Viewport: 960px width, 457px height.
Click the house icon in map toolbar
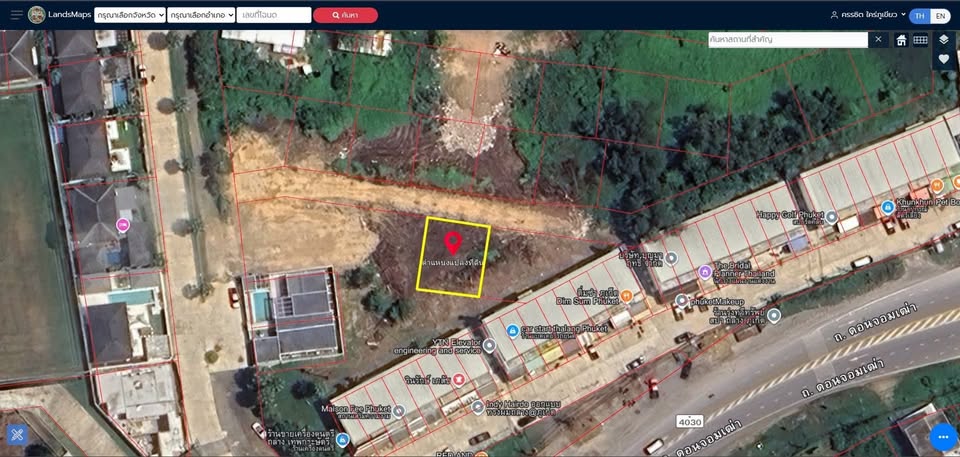(901, 40)
